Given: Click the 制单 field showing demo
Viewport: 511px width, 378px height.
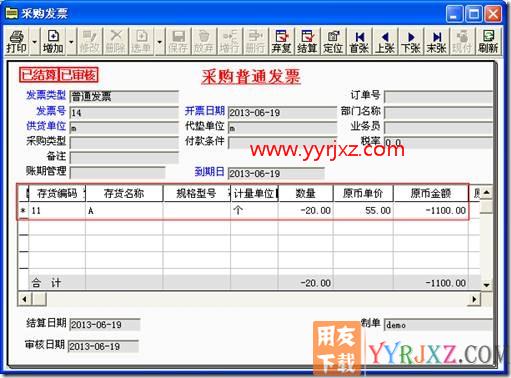Looking at the screenshot, I should 438,325.
